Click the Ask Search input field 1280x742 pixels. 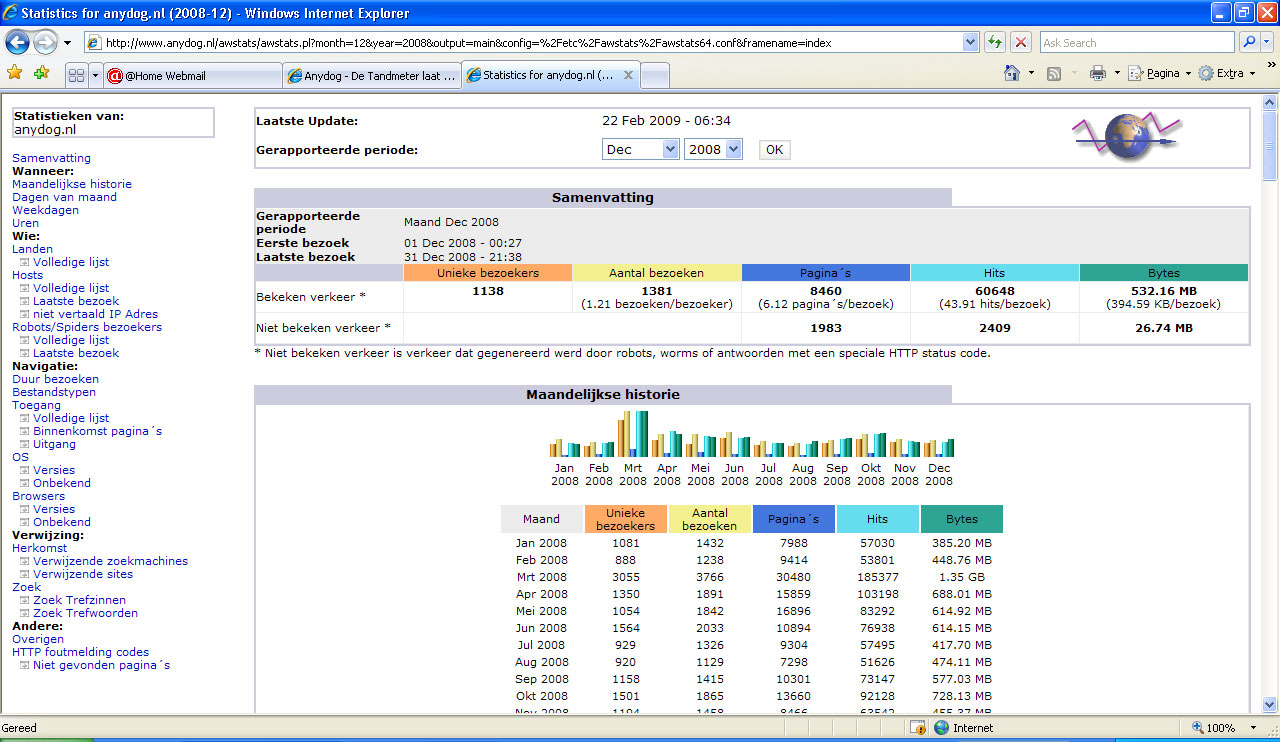[1138, 43]
